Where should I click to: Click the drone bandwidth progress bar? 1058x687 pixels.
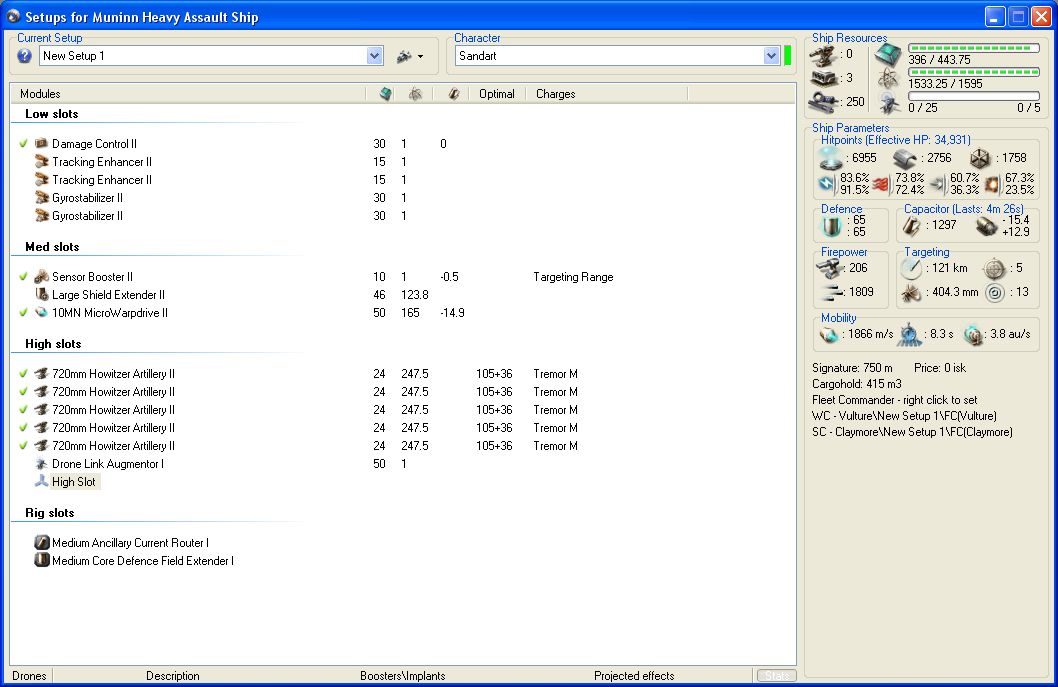click(x=974, y=97)
